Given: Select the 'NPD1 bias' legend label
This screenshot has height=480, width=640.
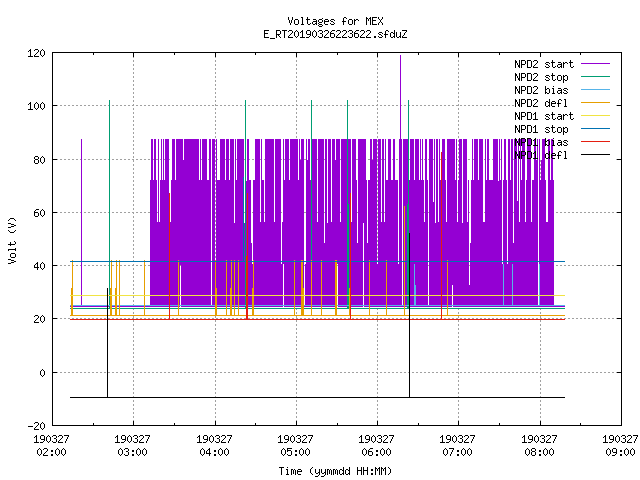Looking at the screenshot, I should (541, 142).
